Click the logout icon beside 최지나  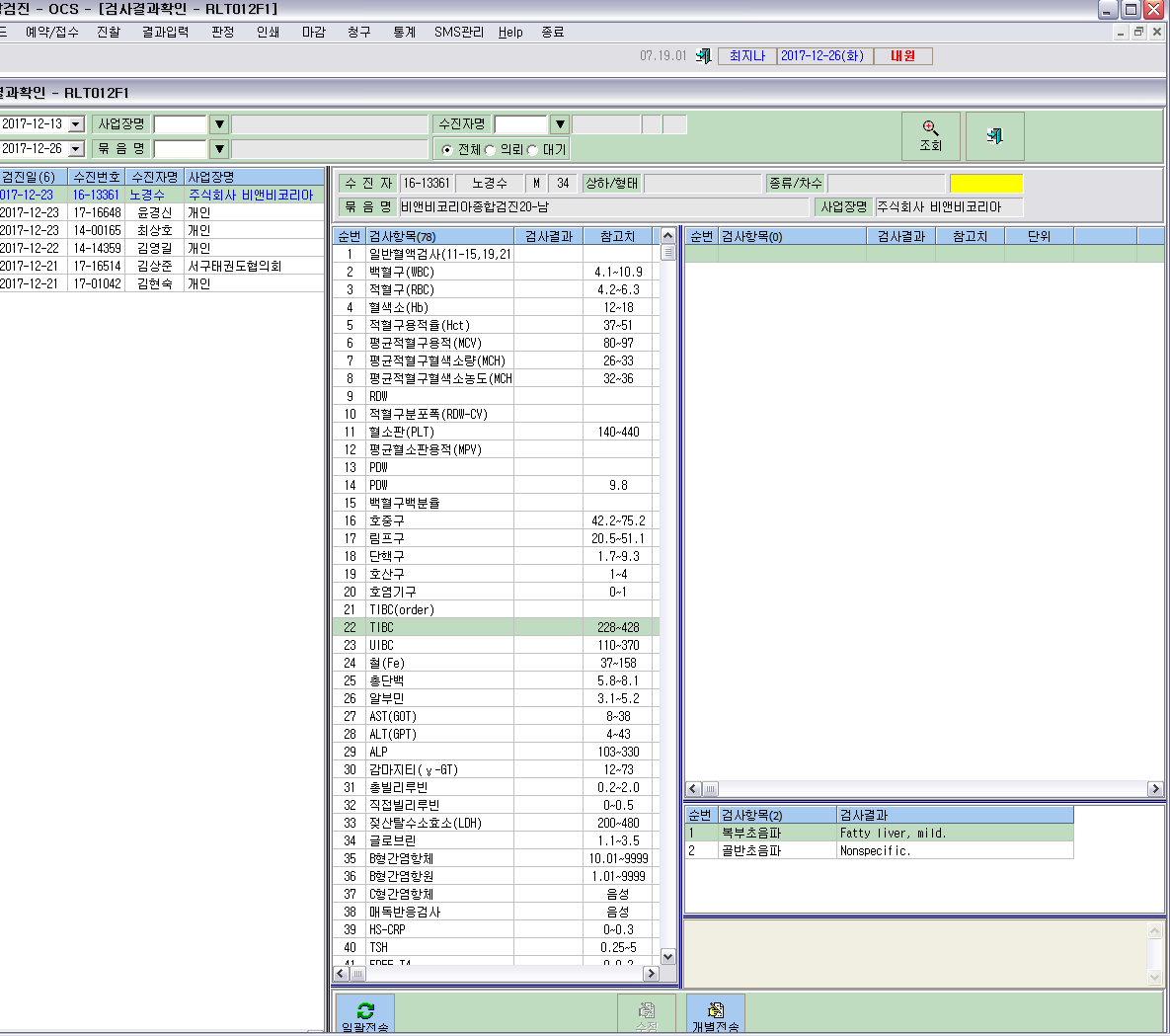pyautogui.click(x=703, y=56)
